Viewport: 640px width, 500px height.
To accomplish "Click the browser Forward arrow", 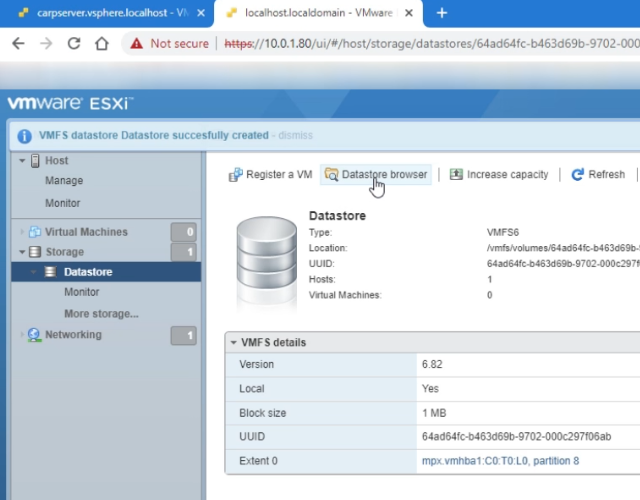I will pos(46,43).
